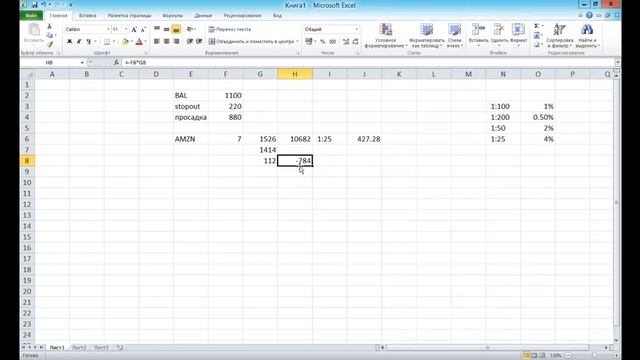Switch to the Данные tab
This screenshot has width=640, height=360.
pos(203,16)
